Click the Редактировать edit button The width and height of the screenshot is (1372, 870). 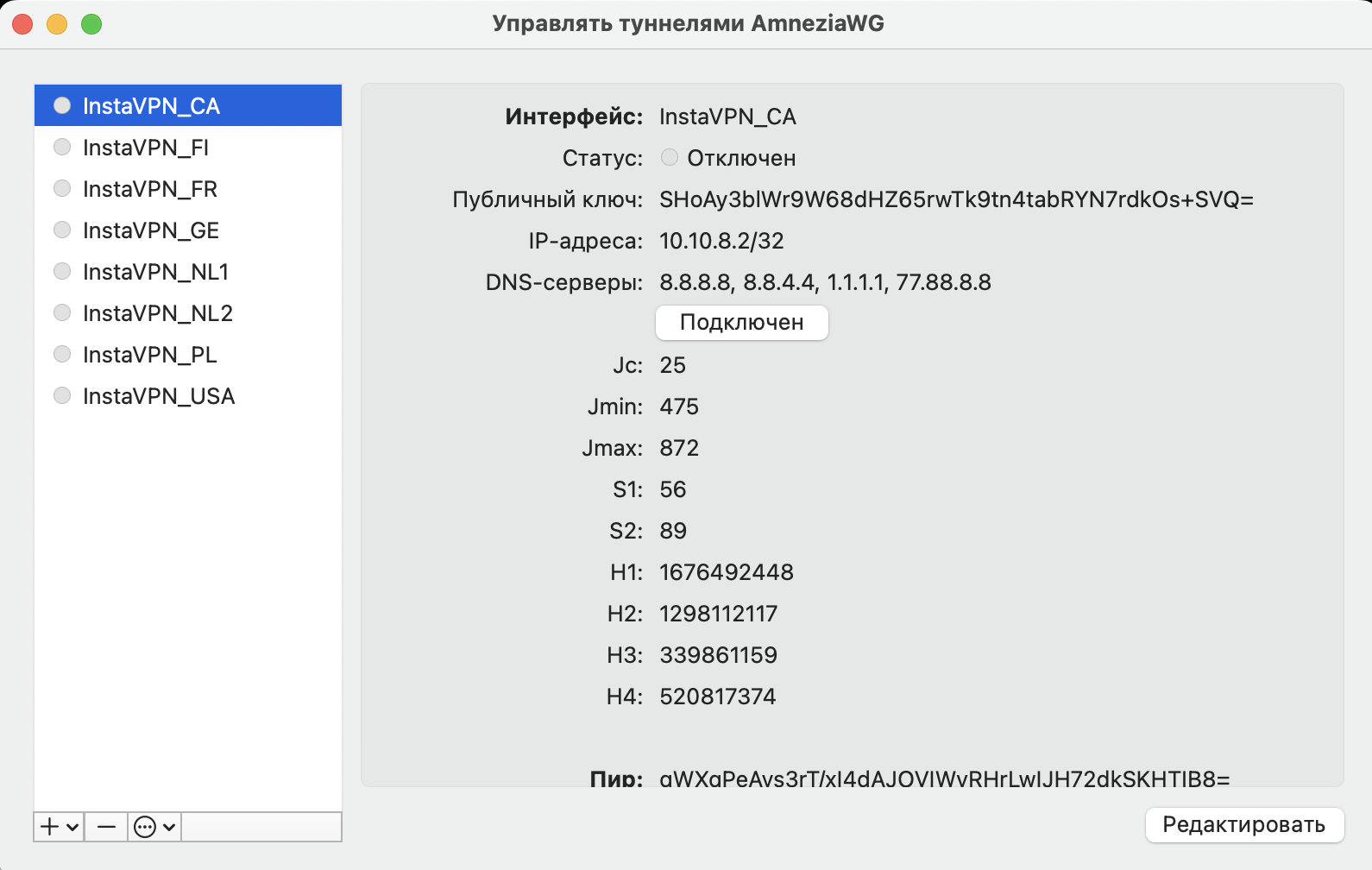coord(1243,824)
